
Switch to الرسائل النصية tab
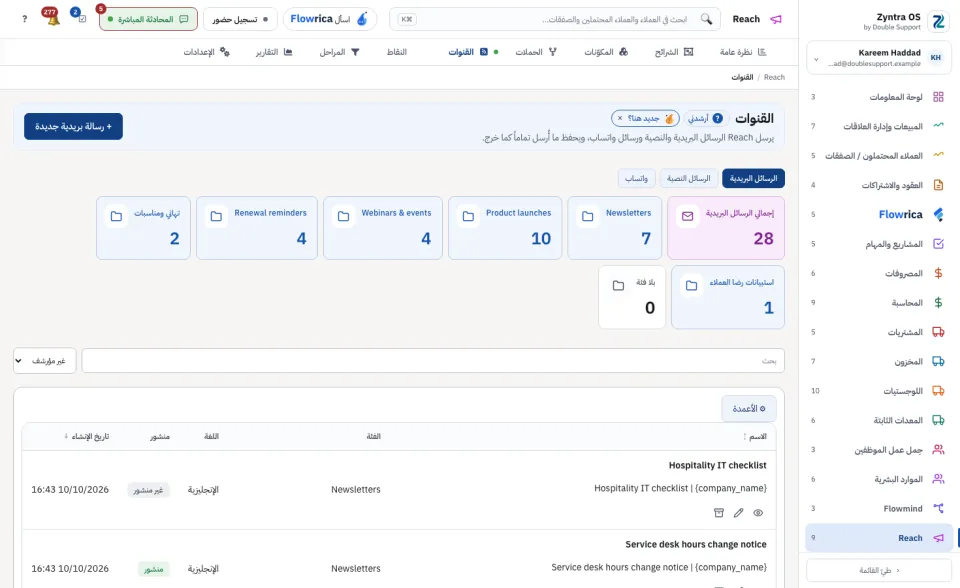688,178
